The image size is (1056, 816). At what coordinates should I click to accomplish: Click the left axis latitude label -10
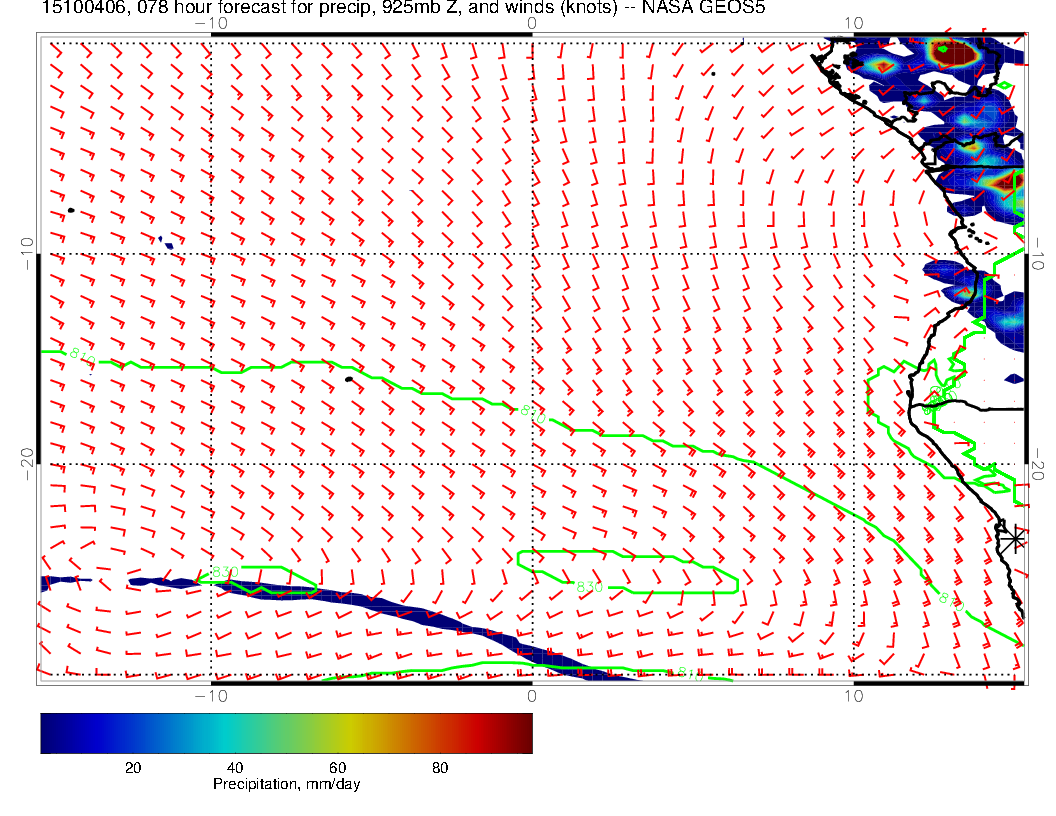coord(28,253)
